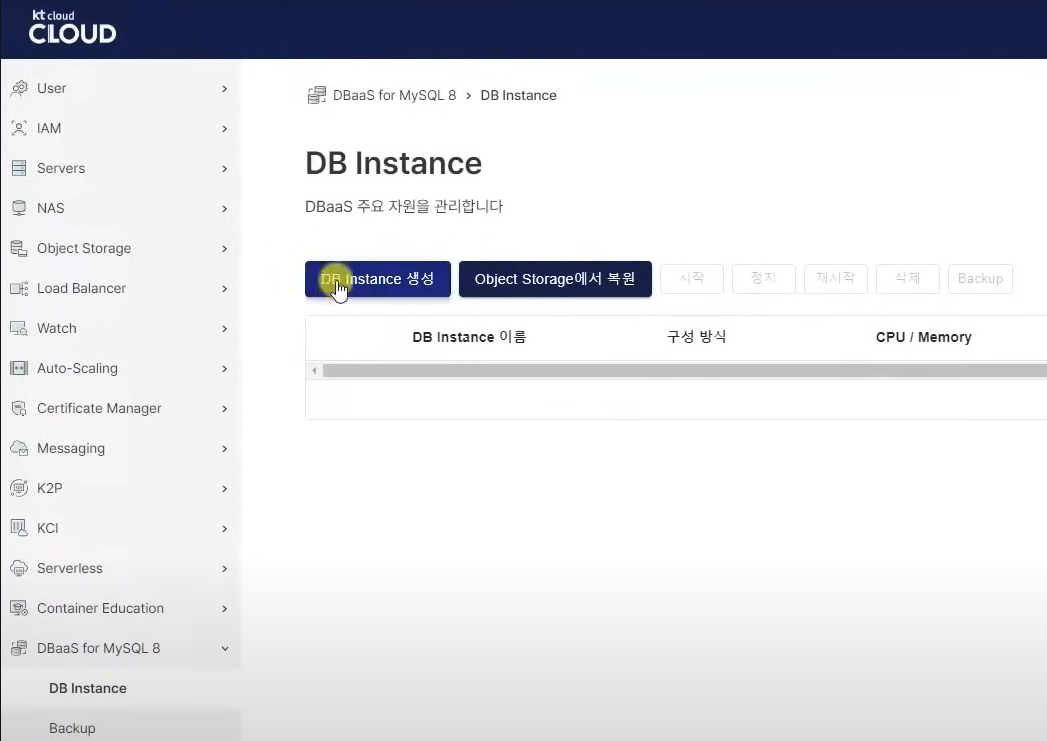Collapse the DBaaS for MySQL 8 chevron

click(x=225, y=649)
